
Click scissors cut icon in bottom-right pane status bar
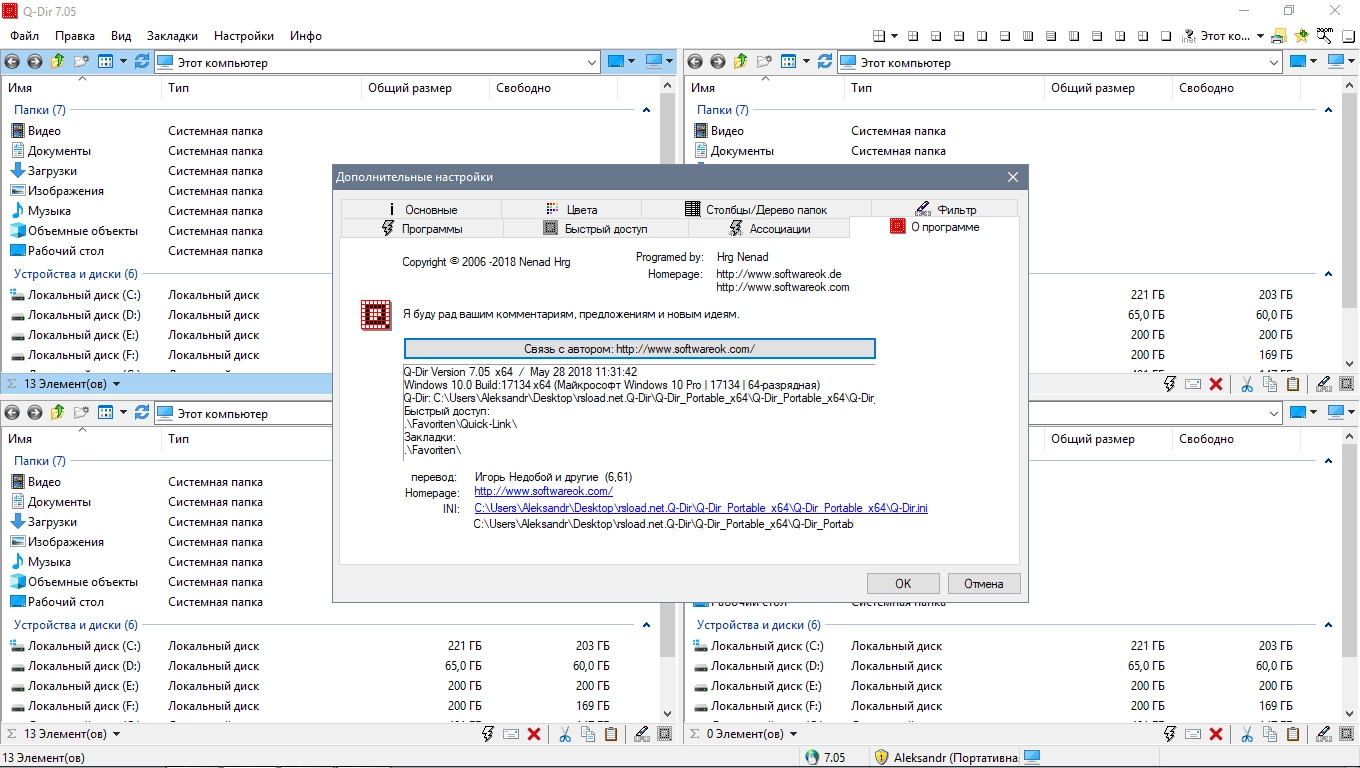click(1247, 734)
